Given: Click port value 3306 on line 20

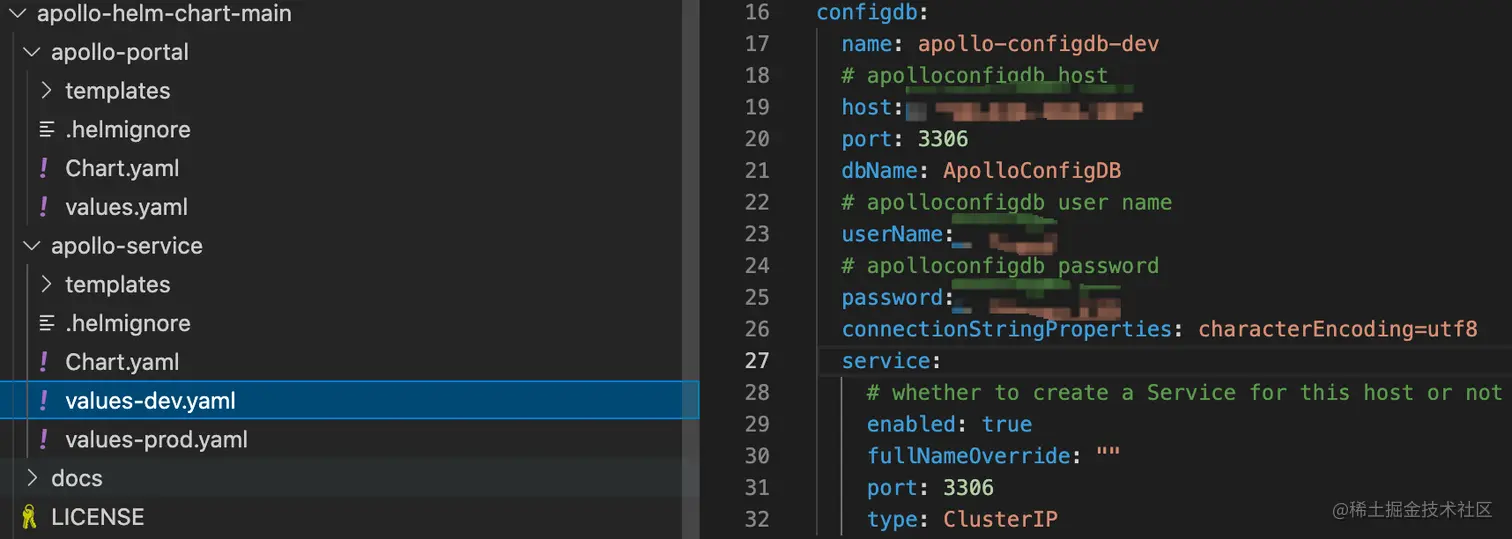Looking at the screenshot, I should (x=943, y=139).
